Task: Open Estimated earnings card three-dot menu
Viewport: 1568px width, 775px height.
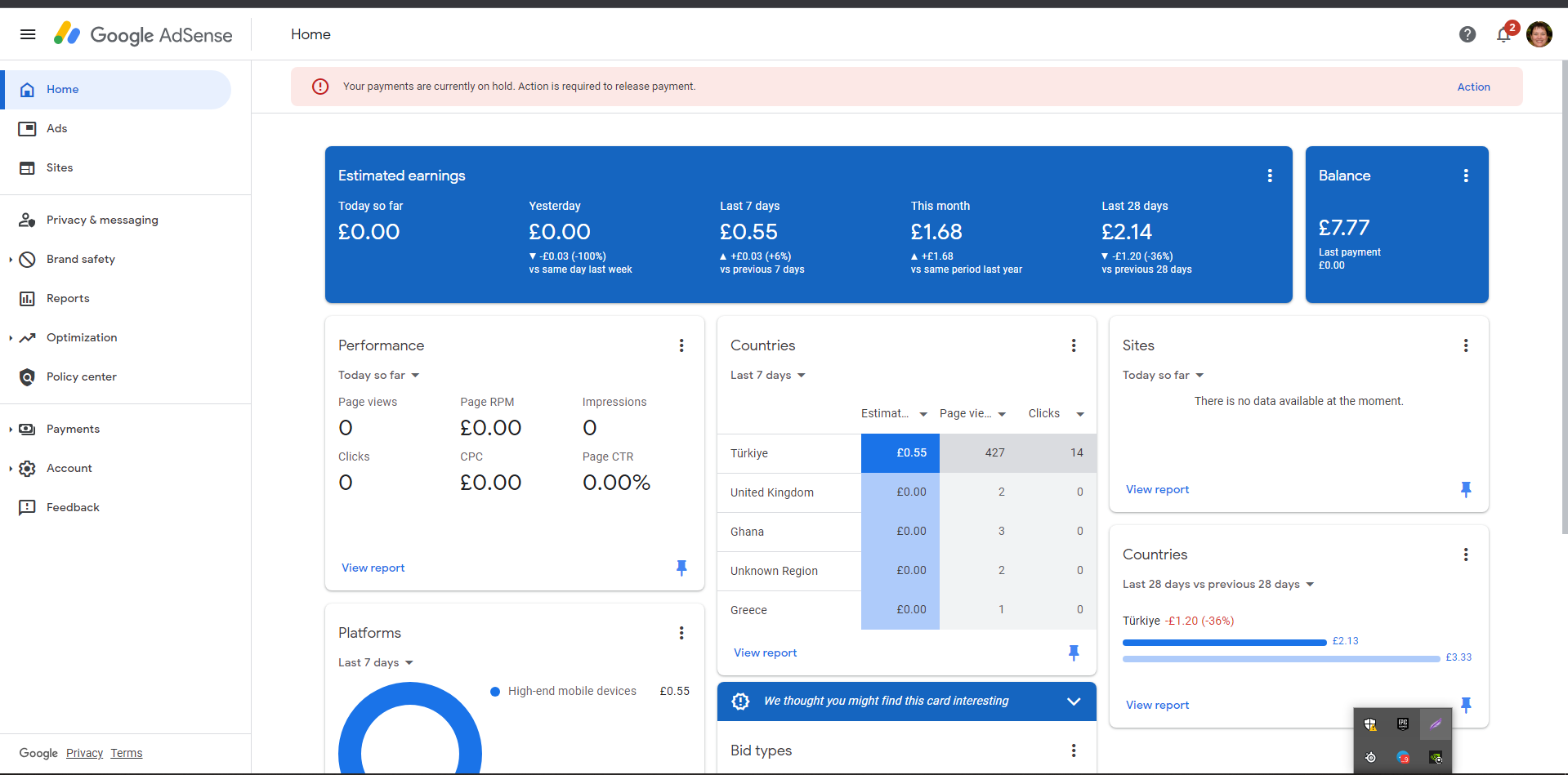Action: [x=1270, y=176]
